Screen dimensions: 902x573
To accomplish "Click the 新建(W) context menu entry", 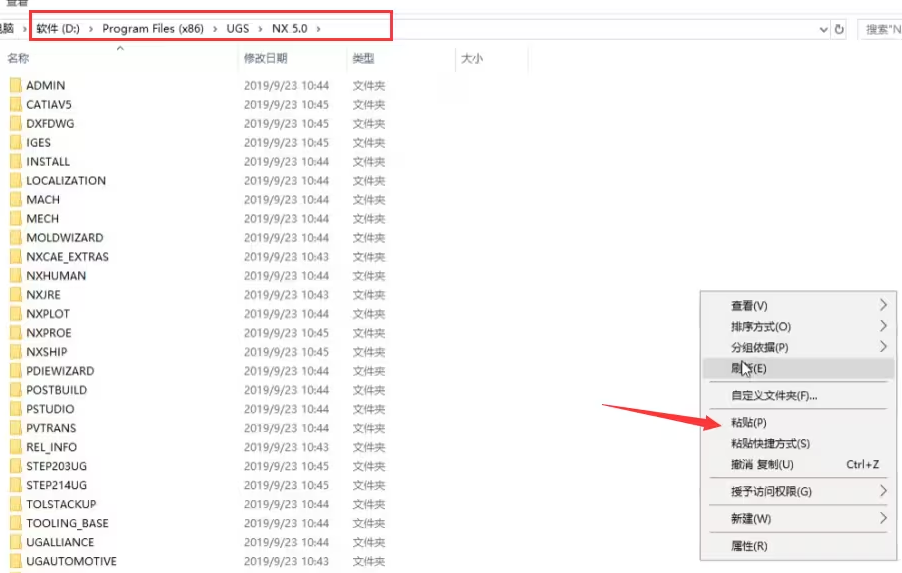I will [x=798, y=518].
